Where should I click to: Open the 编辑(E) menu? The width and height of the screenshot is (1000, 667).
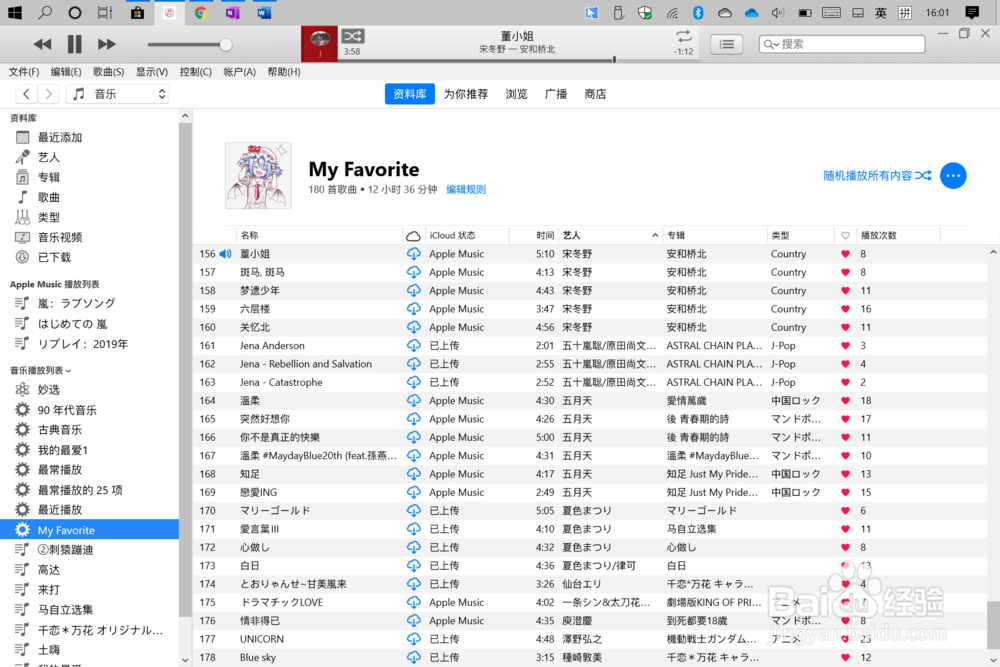66,71
